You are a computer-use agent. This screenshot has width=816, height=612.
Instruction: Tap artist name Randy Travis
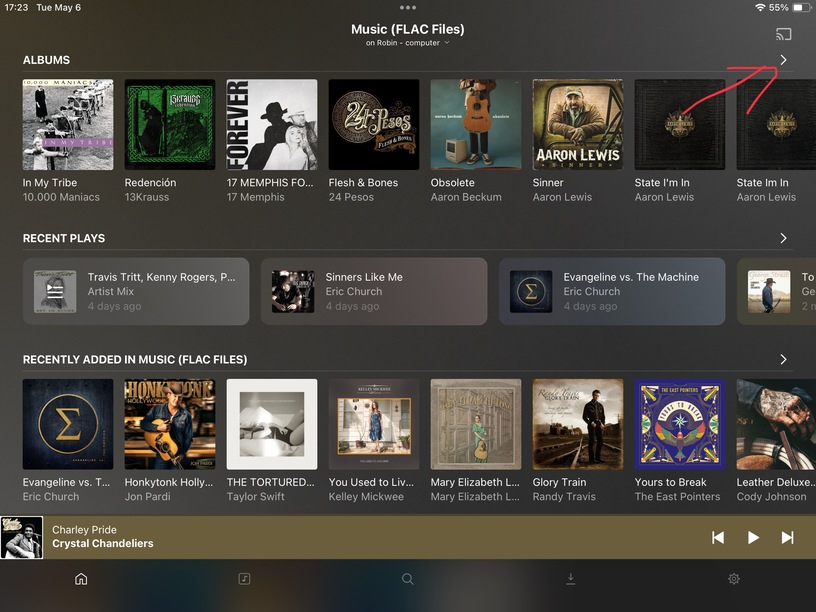[564, 496]
